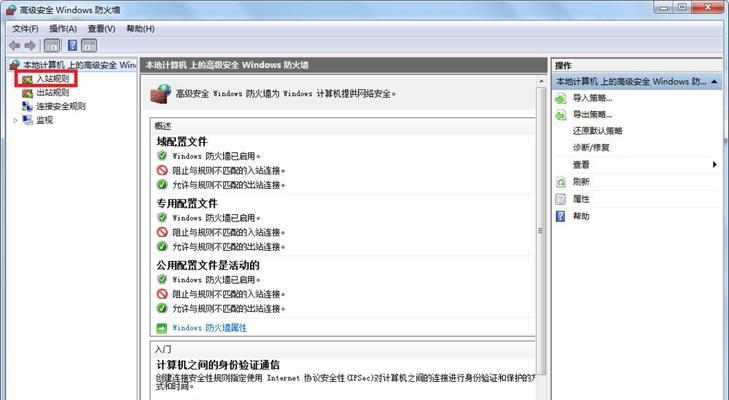Click the 概述 section label
The width and height of the screenshot is (729, 400).
pyautogui.click(x=163, y=126)
